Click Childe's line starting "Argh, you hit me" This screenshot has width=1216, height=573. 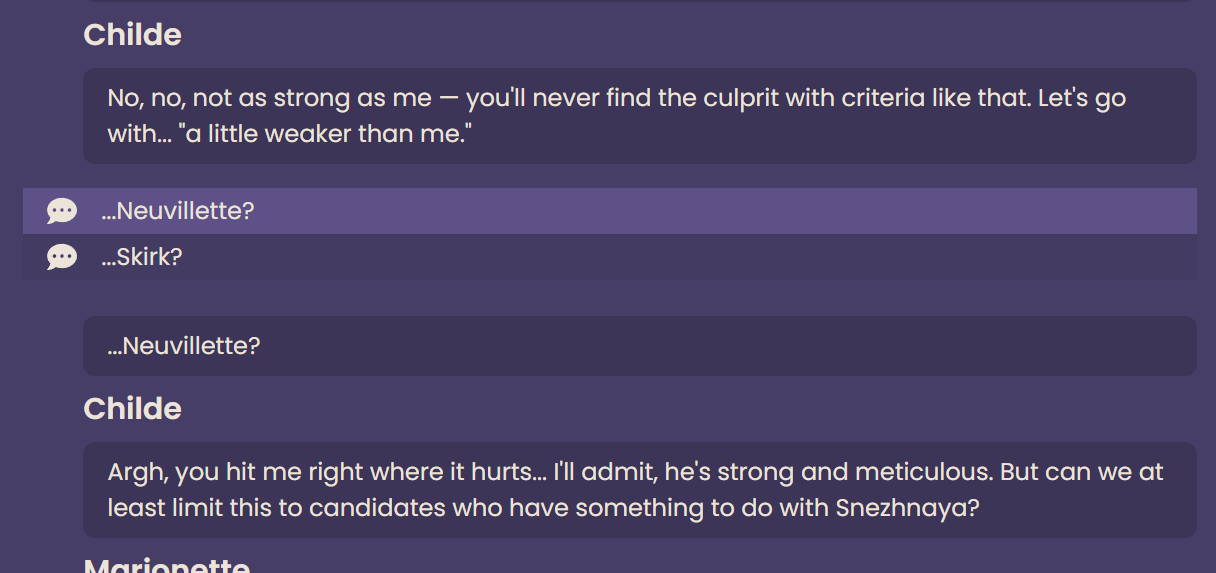(640, 490)
